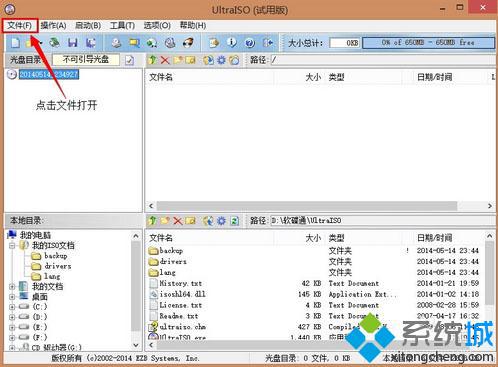Screen dimensions: 498x367
Task: Select lang folder in local tree
Action: tap(52, 276)
